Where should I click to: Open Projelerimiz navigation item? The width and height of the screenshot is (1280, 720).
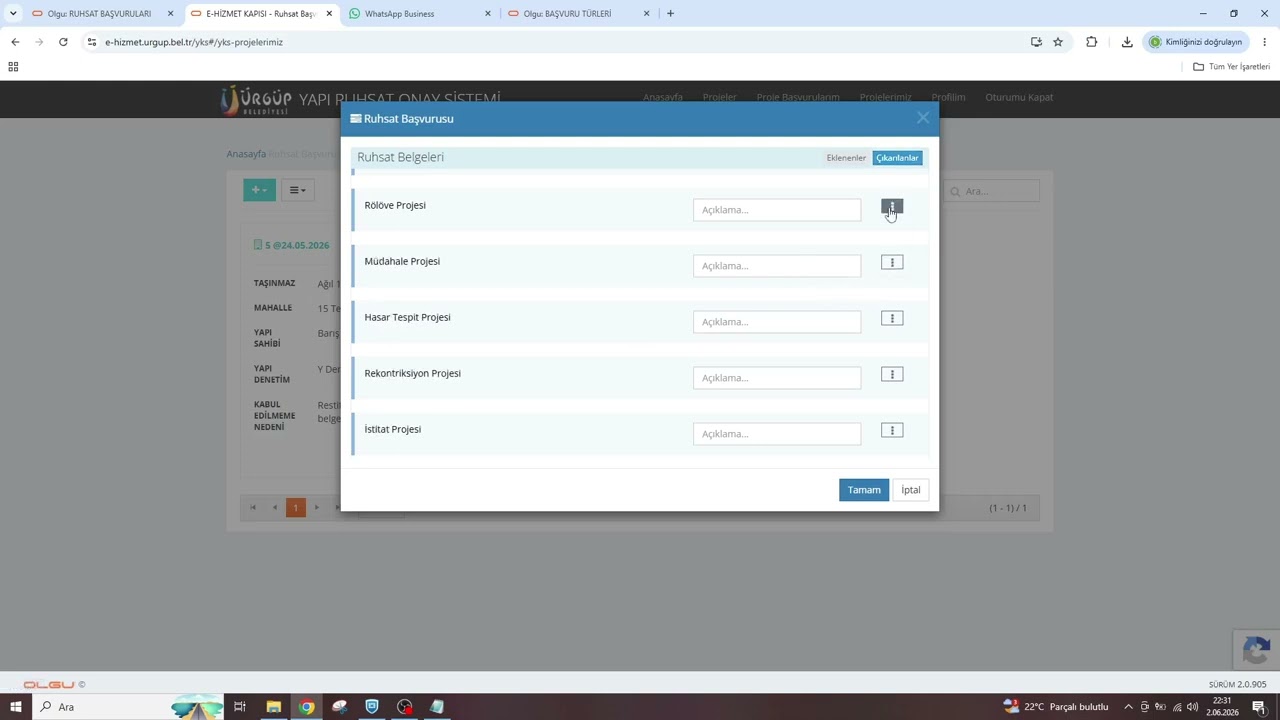(886, 97)
